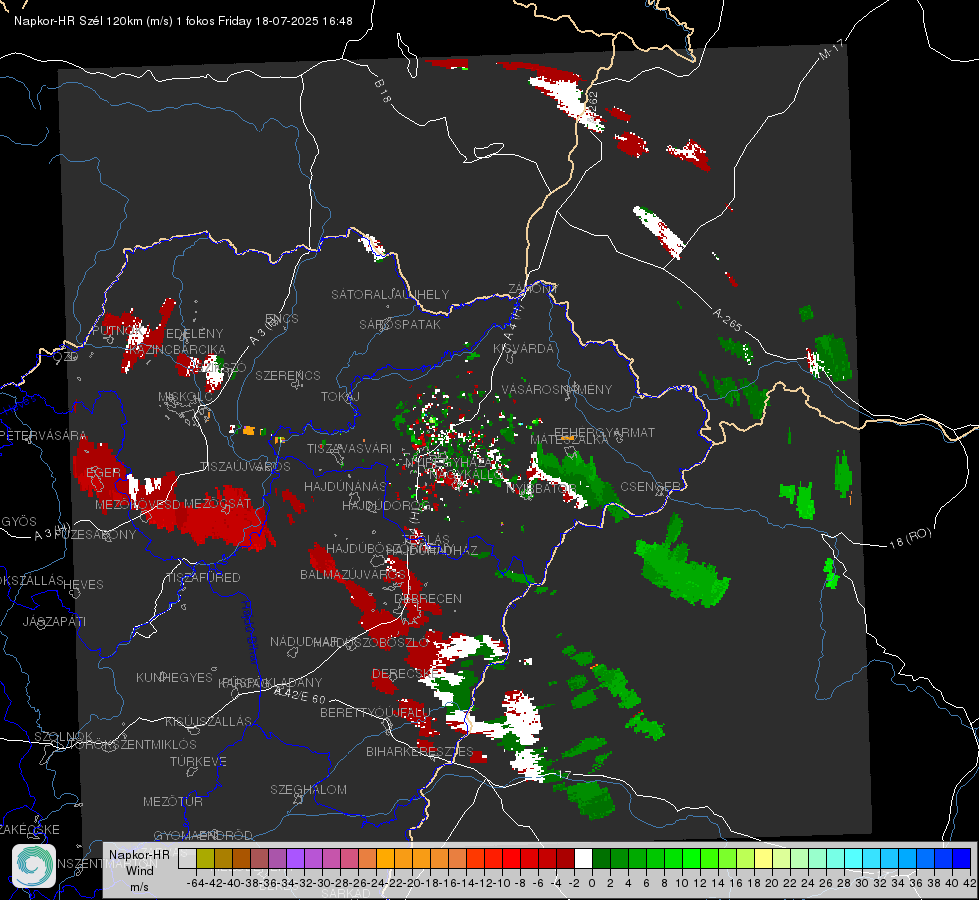Click the NÁDUDVAR label

tap(303, 641)
